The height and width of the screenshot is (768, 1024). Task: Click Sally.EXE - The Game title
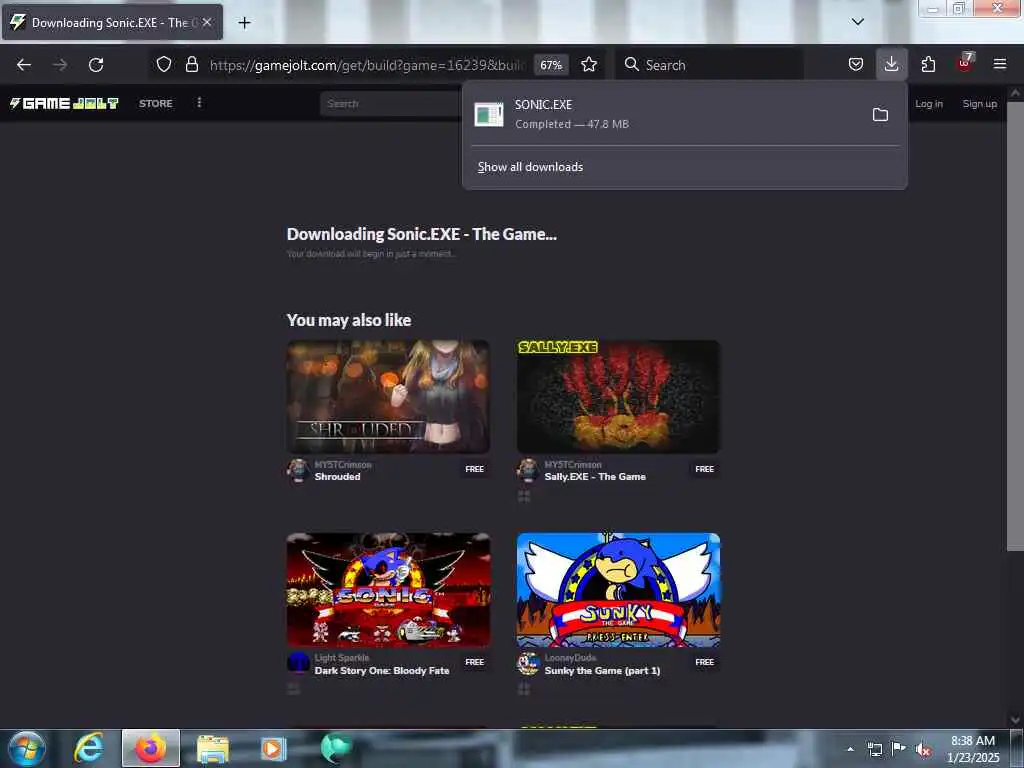(595, 477)
